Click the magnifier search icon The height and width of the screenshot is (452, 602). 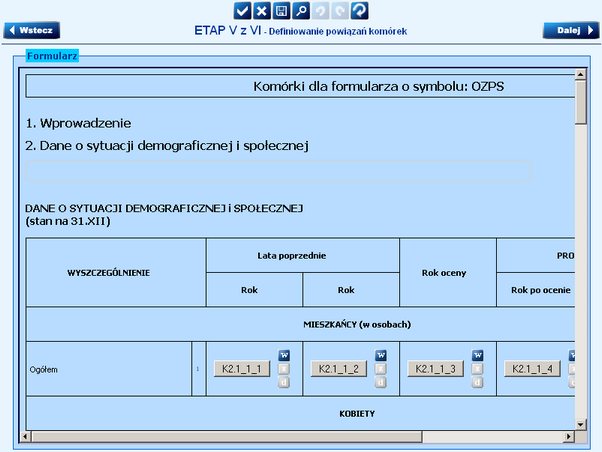point(300,10)
